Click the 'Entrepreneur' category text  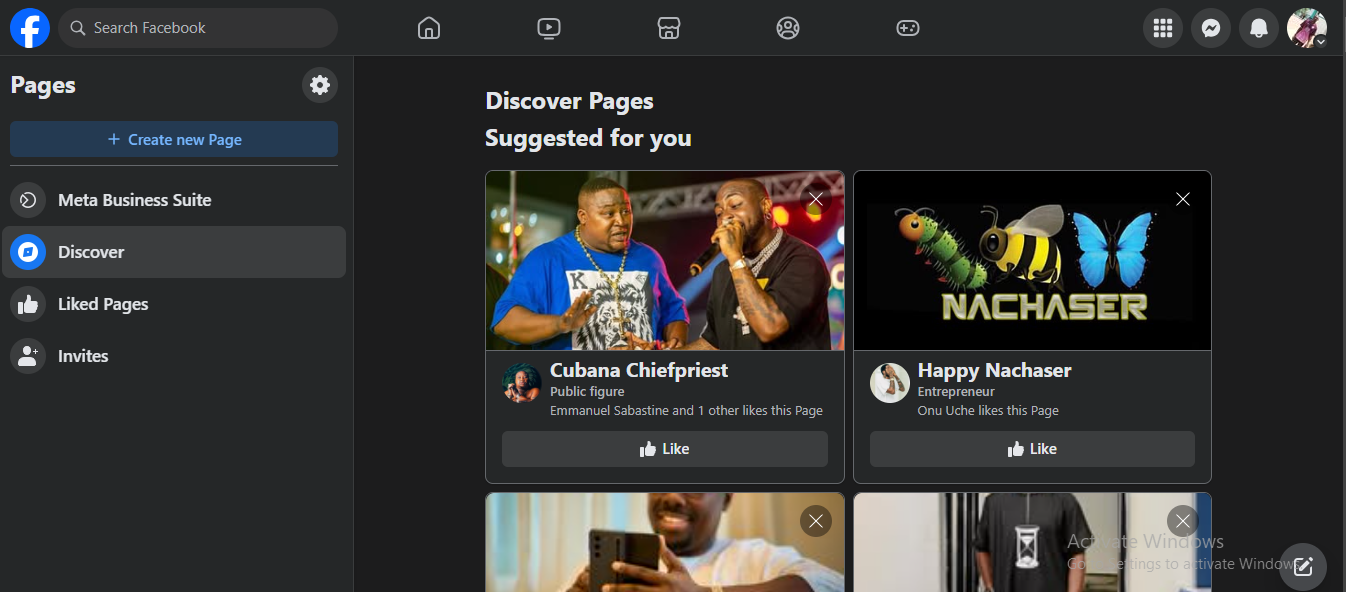956,392
